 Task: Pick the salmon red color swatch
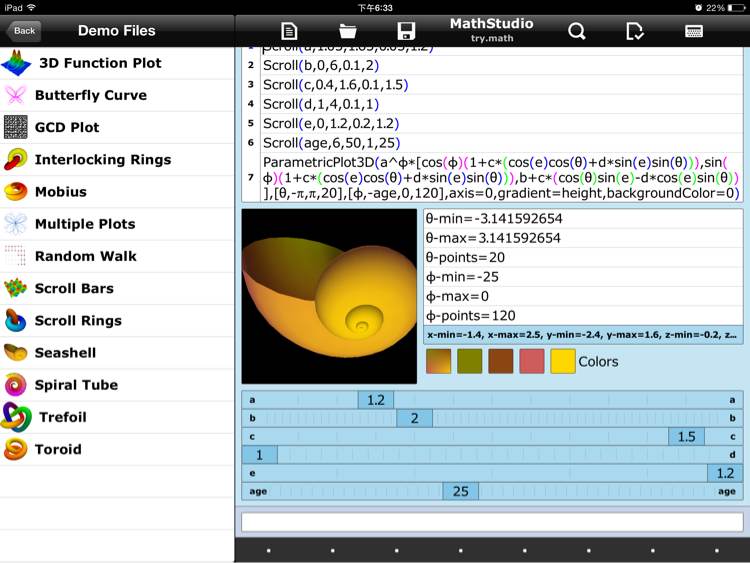pos(531,361)
